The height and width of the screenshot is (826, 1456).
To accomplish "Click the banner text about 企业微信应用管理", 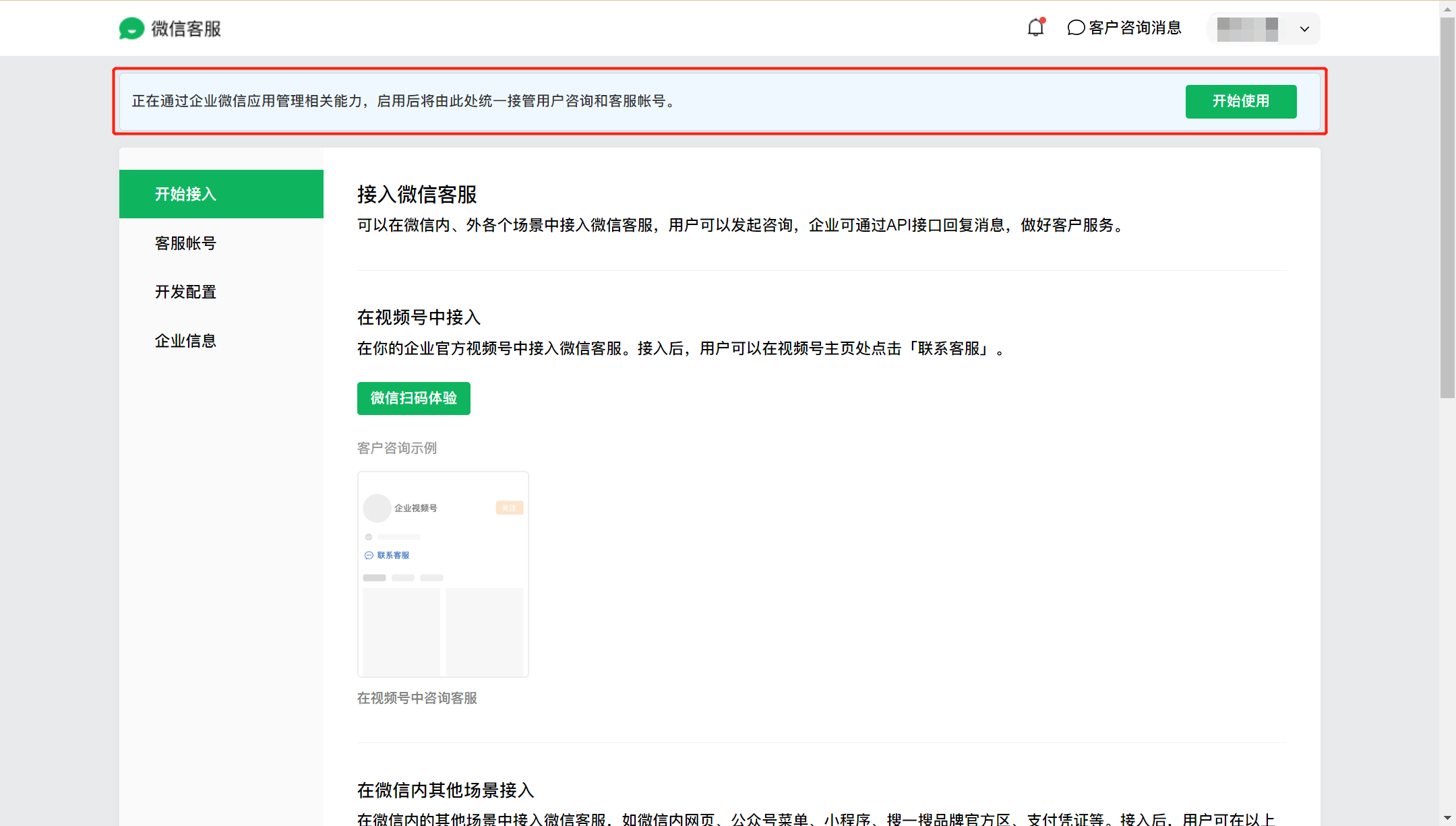I will 404,101.
